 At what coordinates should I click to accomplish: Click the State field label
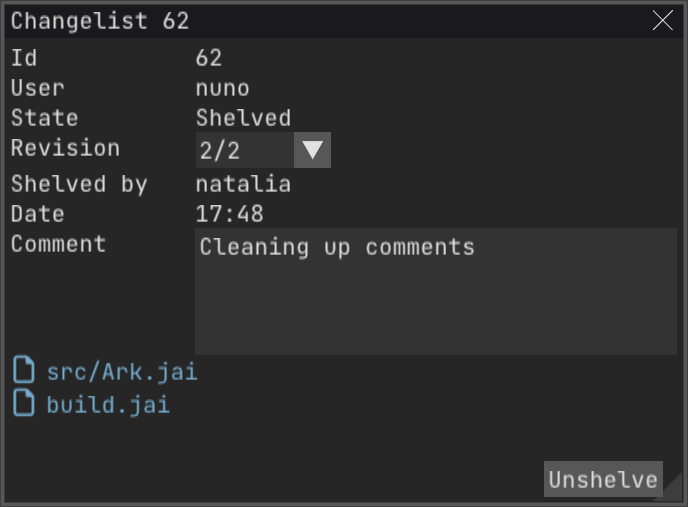[x=44, y=118]
